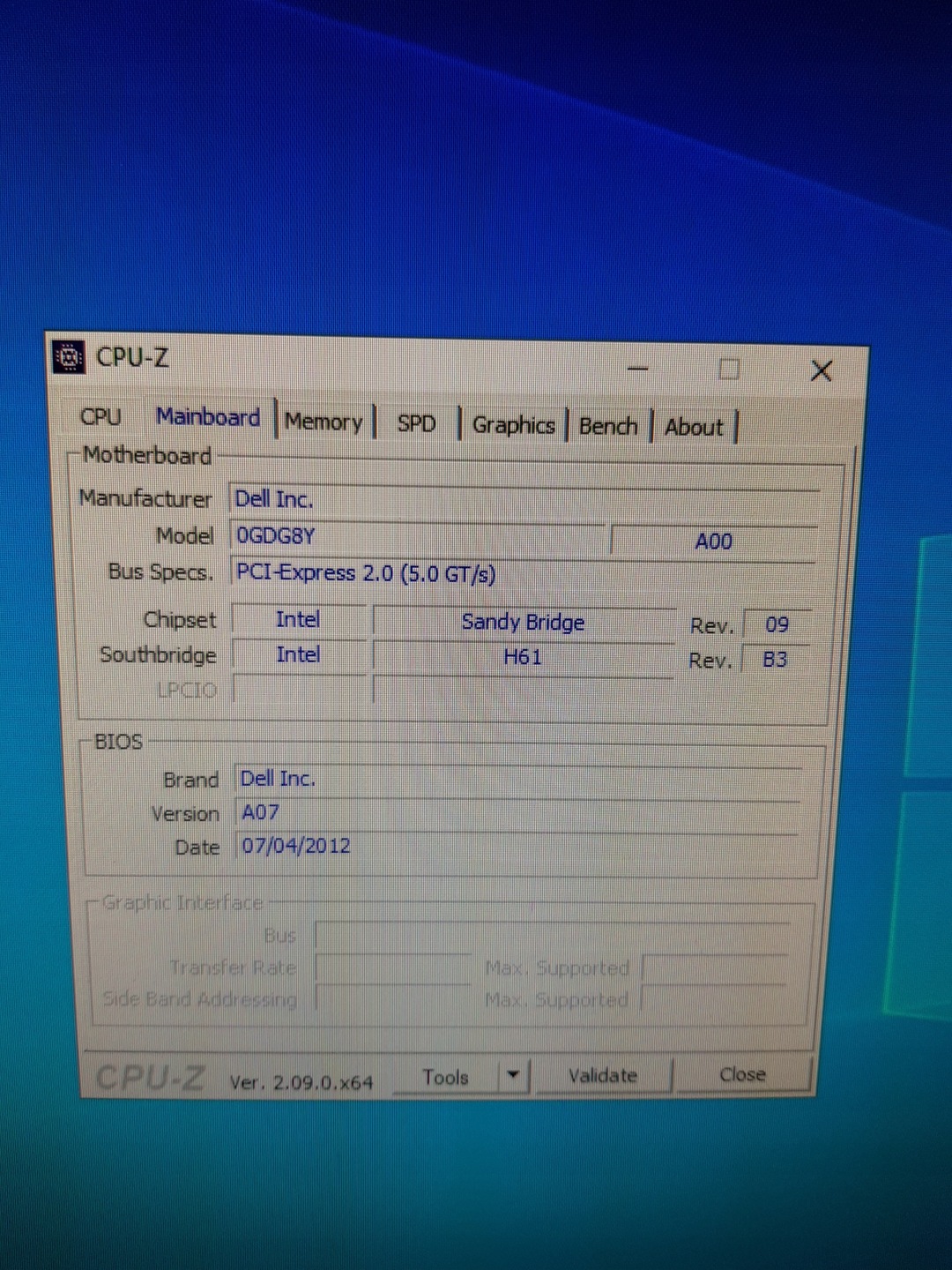Click the Manufacturer field showing Dell Inc.

pyautogui.click(x=524, y=500)
